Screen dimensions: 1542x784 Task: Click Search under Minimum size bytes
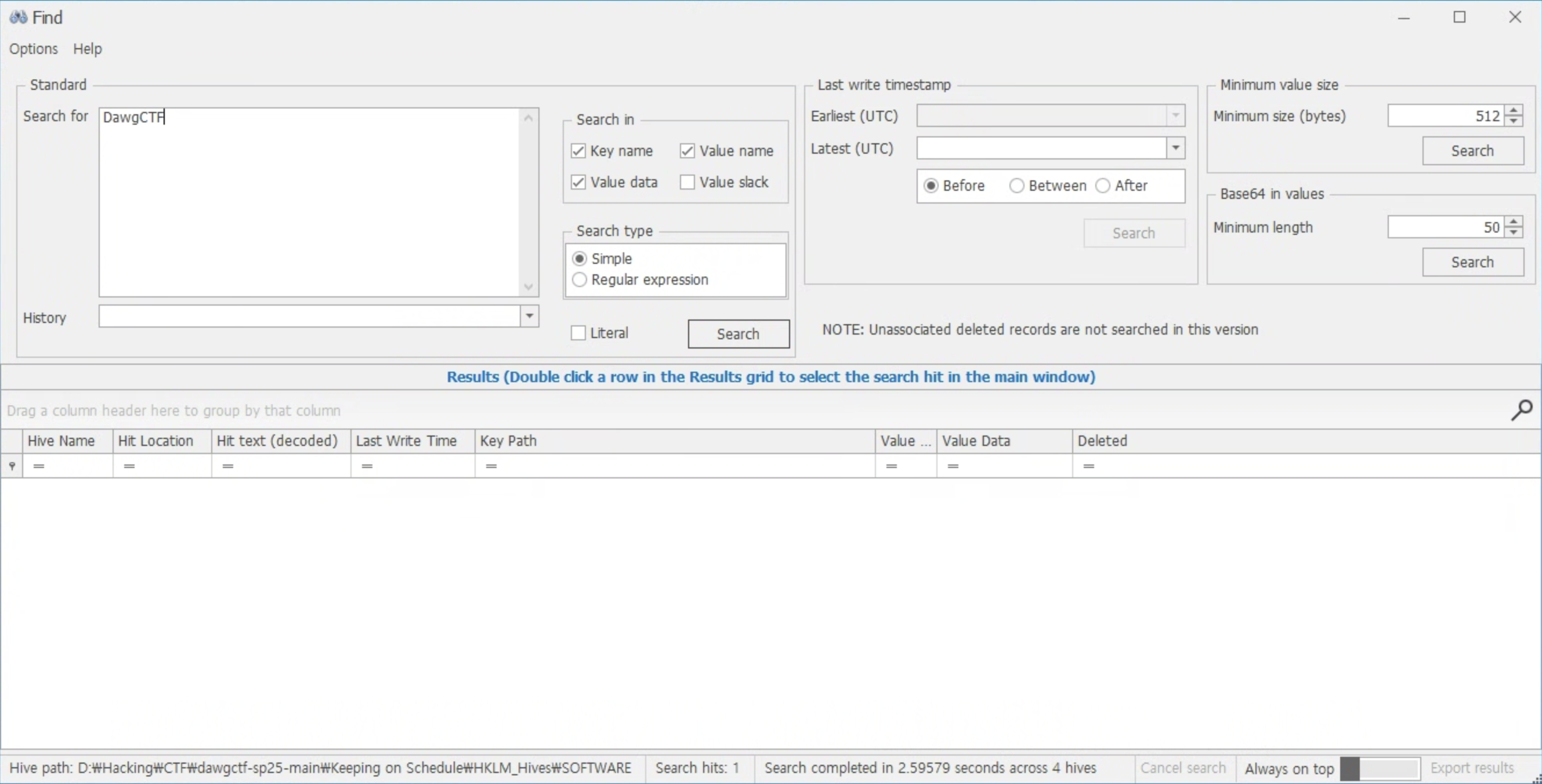coord(1472,151)
